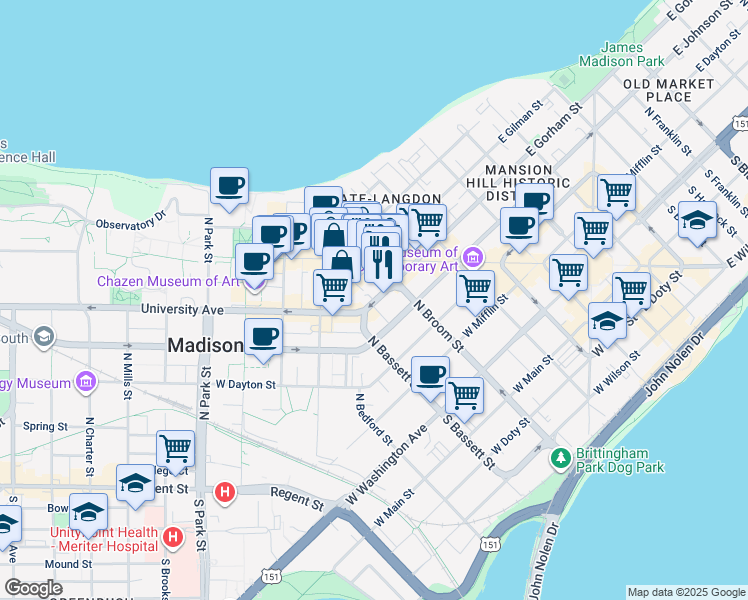Select the coffee marker above the Madison label

[x=263, y=336]
